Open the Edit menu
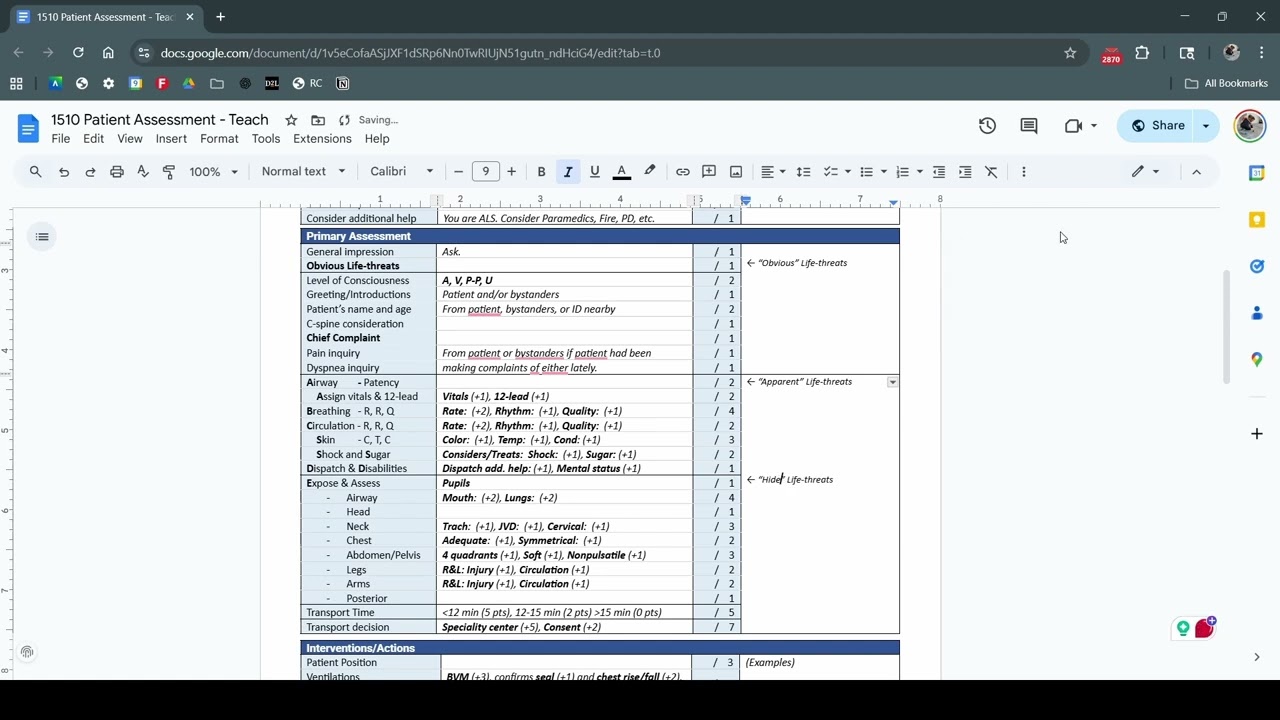 [94, 139]
